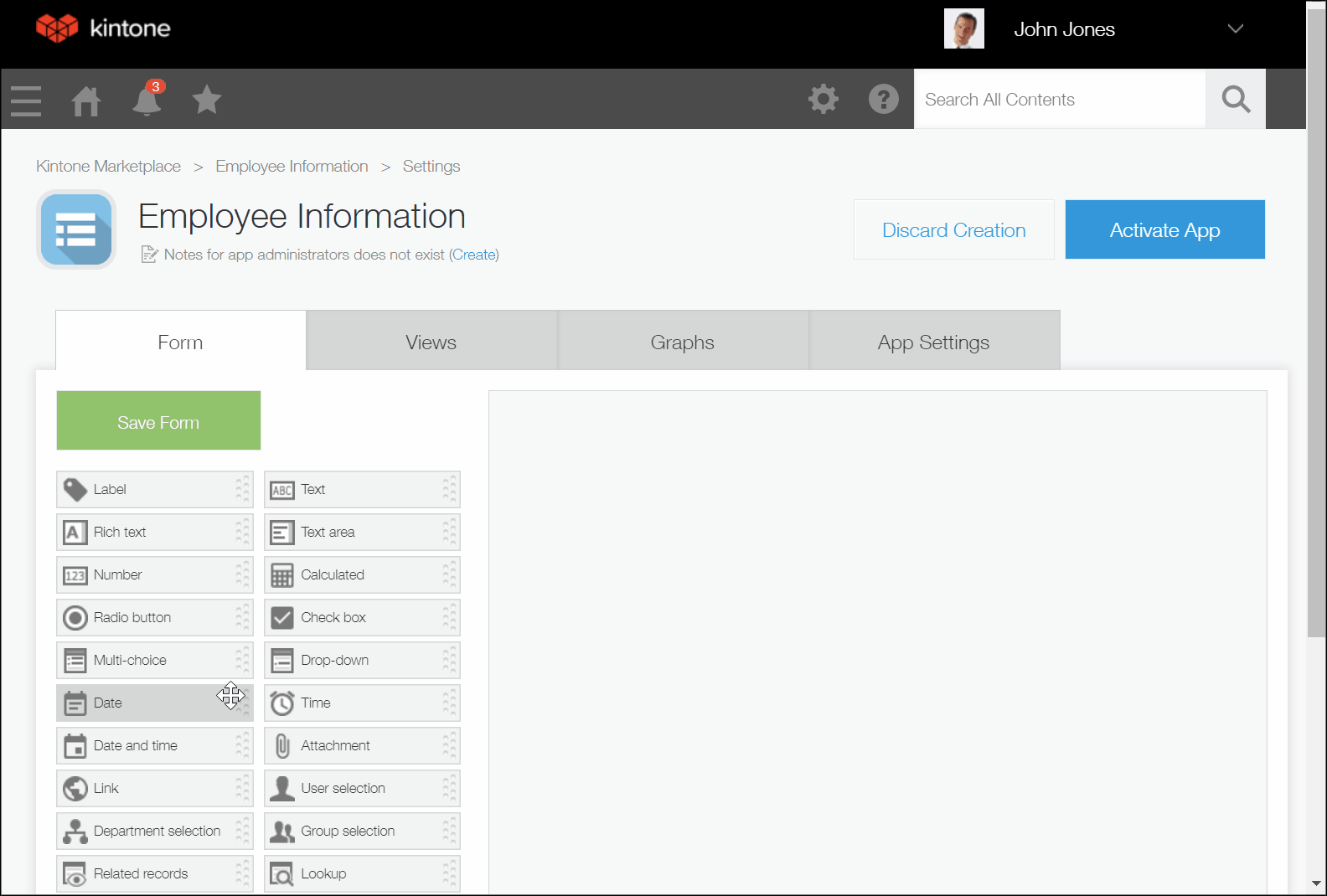Click the search magnifier button
Image resolution: width=1327 pixels, height=896 pixels.
[1235, 100]
